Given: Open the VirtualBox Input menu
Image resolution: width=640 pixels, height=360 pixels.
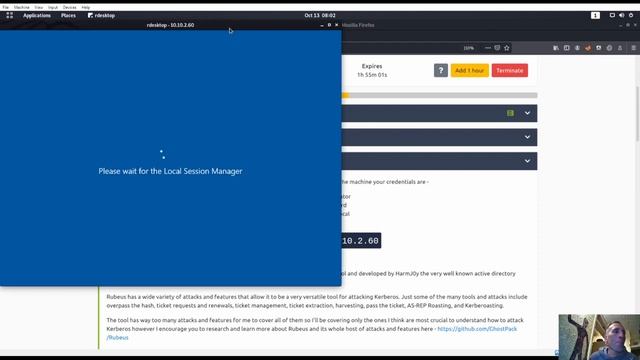Looking at the screenshot, I should 53,7.
